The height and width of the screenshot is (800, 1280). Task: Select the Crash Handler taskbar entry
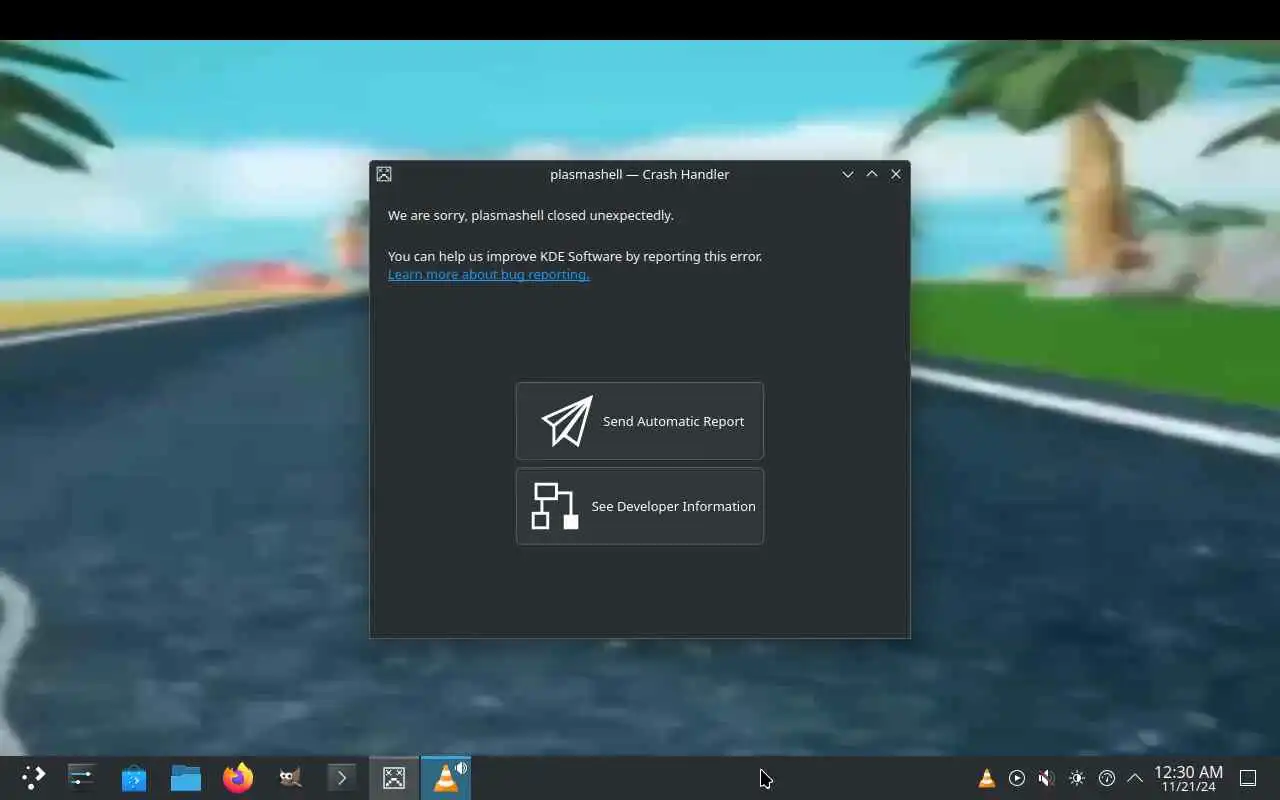pyautogui.click(x=394, y=778)
